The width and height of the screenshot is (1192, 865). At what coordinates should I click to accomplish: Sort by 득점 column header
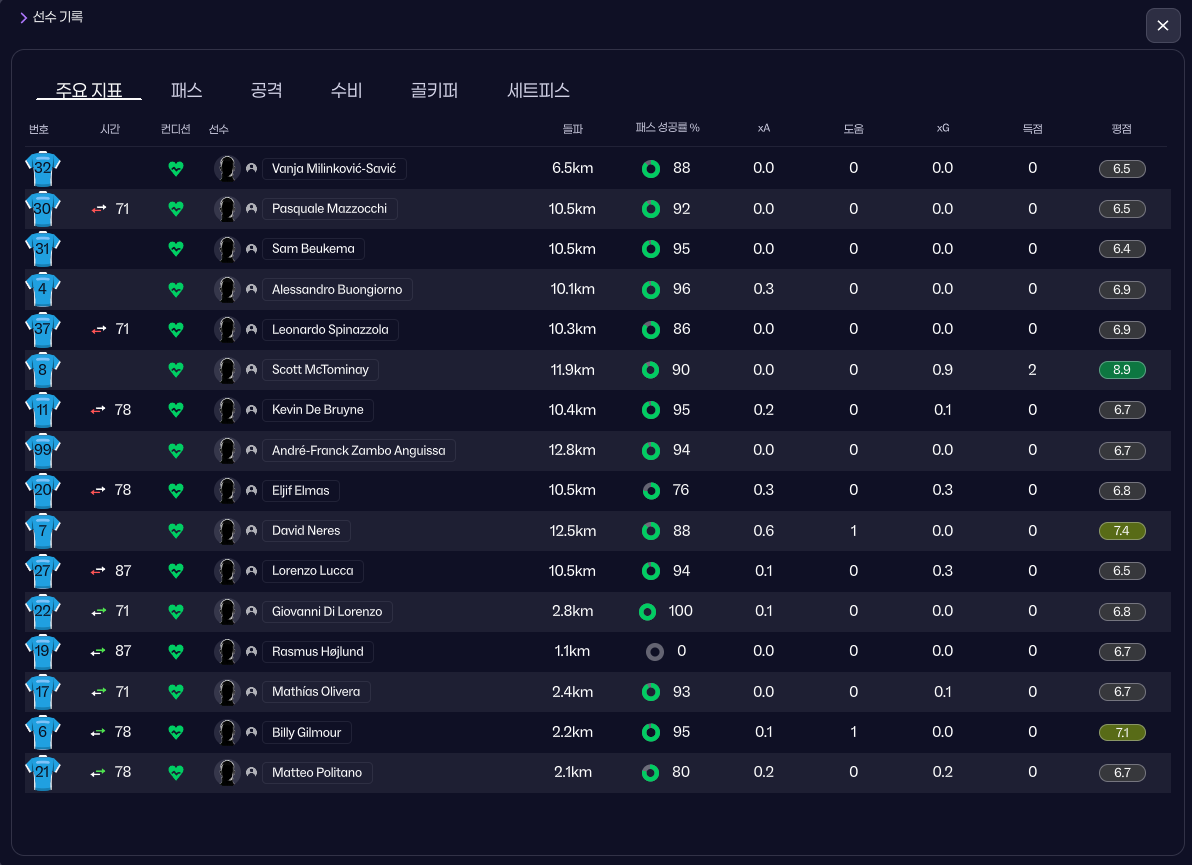1032,128
